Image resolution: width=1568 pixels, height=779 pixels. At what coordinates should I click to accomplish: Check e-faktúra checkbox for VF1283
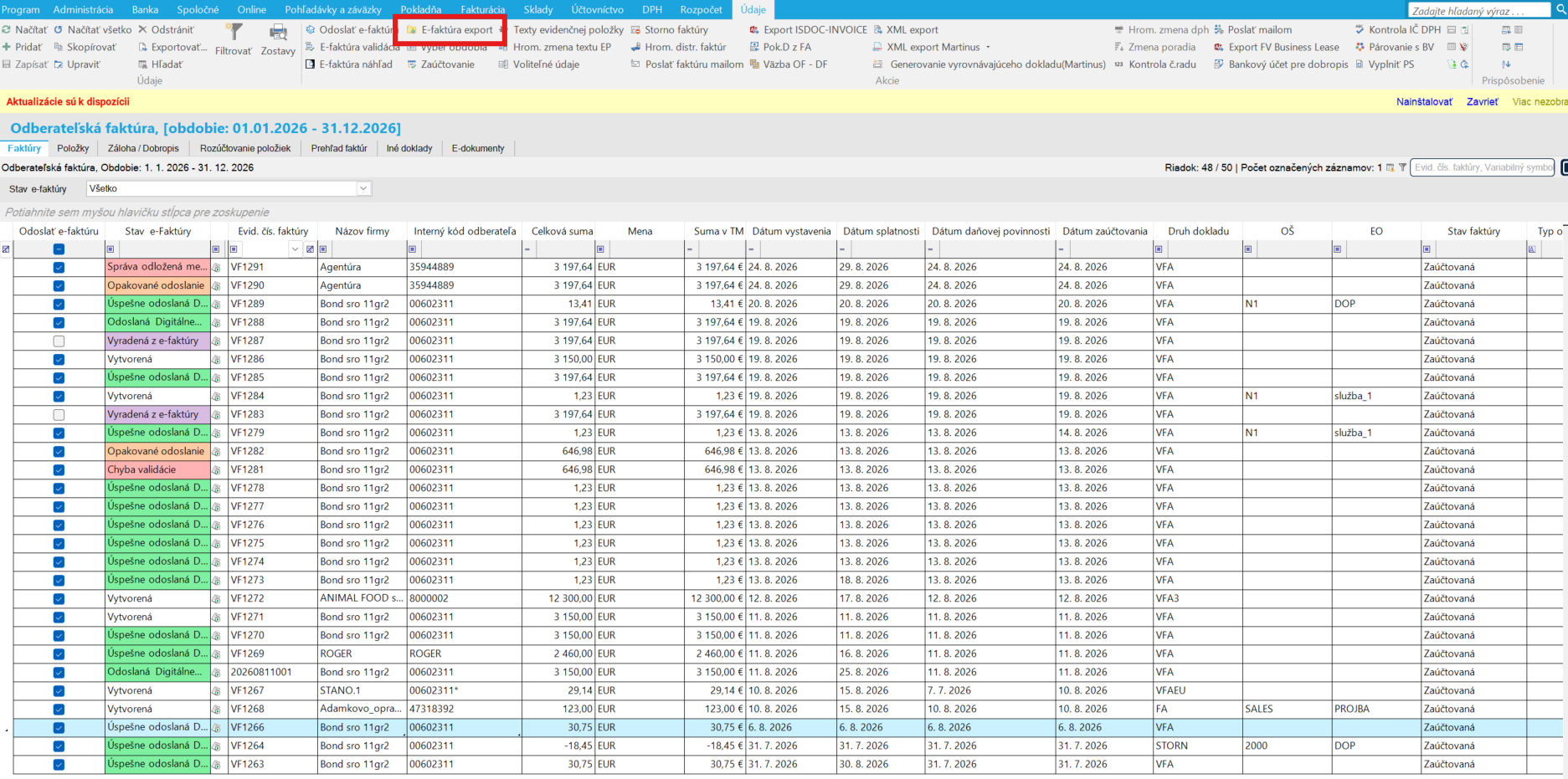click(x=59, y=415)
